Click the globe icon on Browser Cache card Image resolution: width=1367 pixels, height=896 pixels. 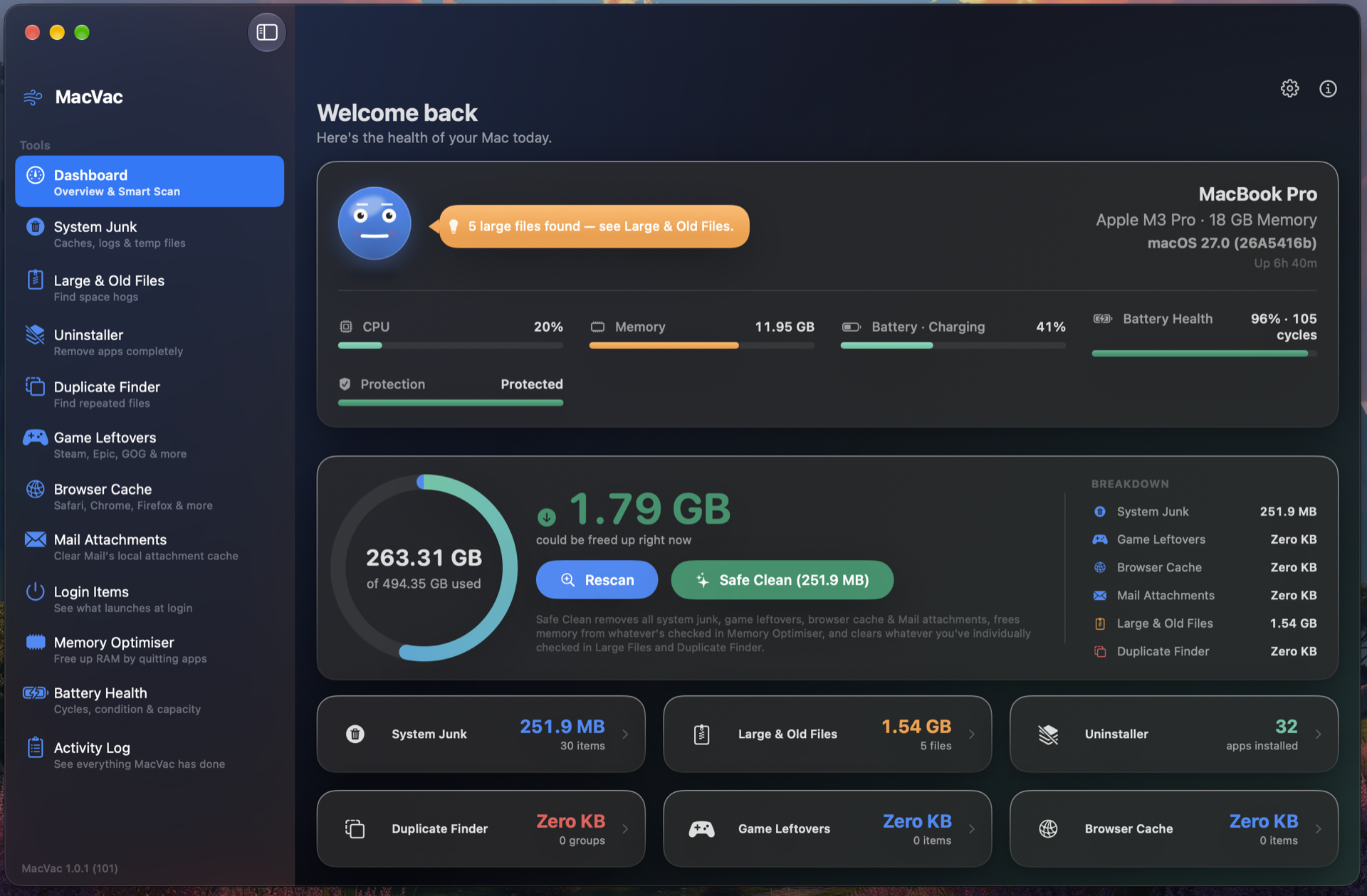(x=1048, y=828)
